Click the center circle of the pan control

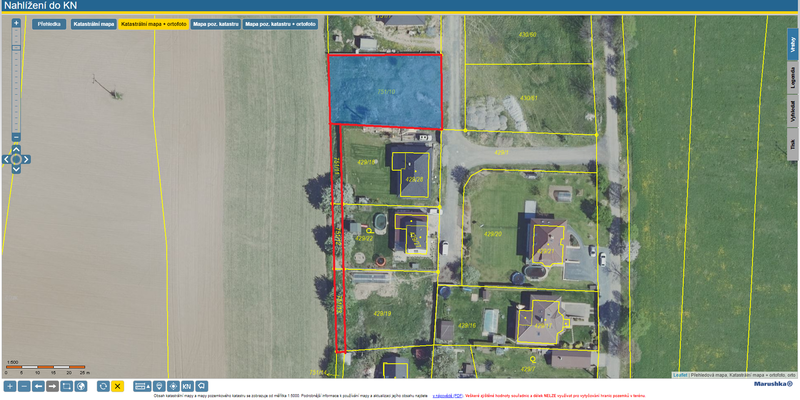point(16,159)
